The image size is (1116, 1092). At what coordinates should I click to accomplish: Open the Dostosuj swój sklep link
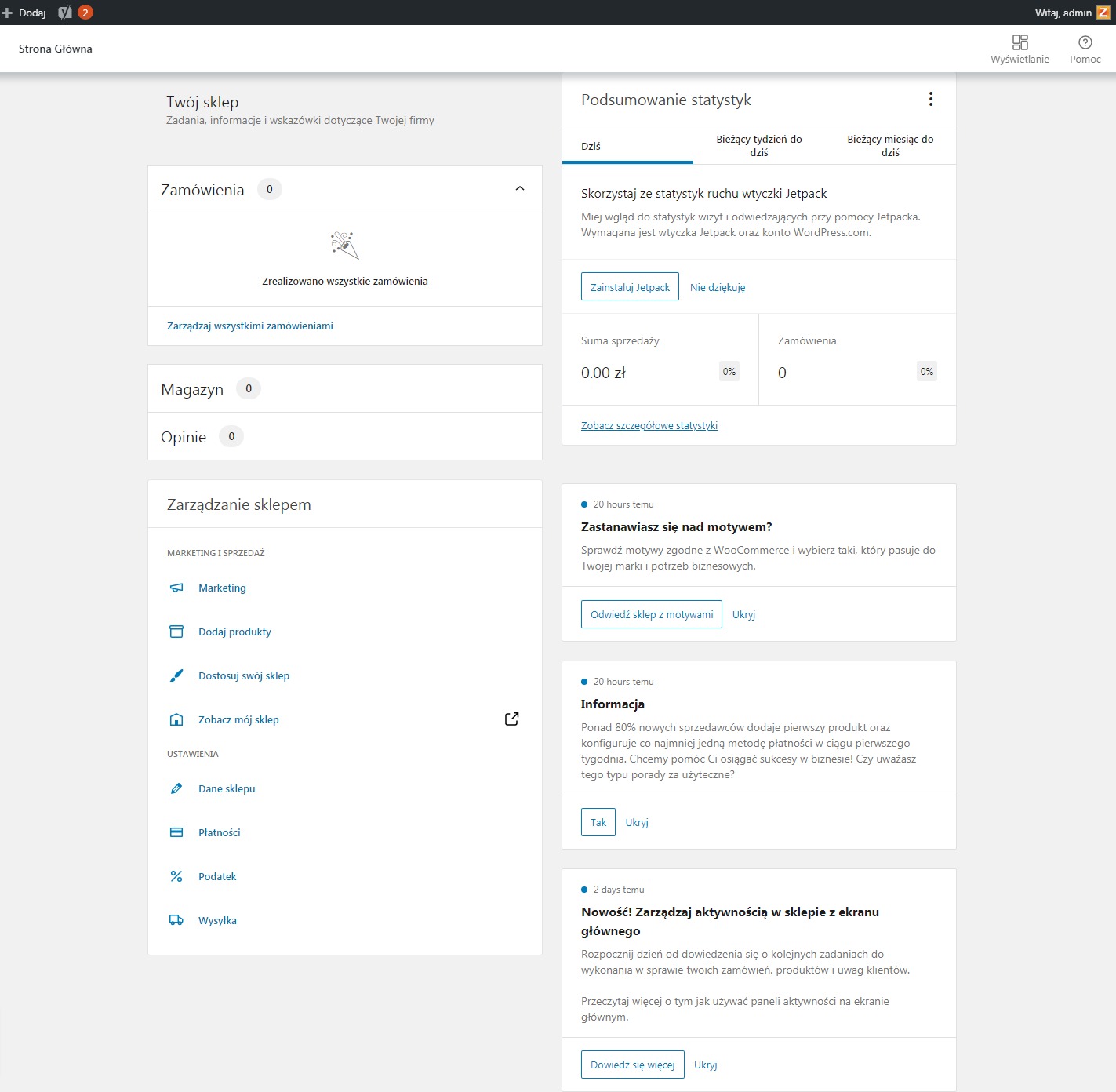pyautogui.click(x=244, y=675)
